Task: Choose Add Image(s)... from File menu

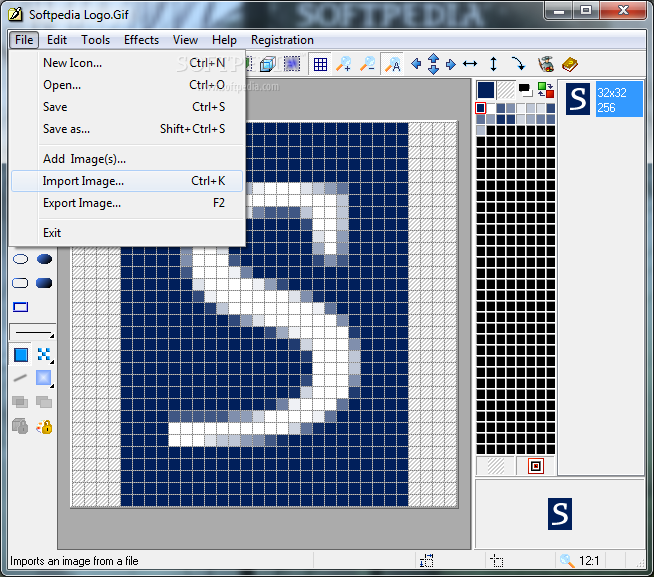Action: tap(127, 159)
